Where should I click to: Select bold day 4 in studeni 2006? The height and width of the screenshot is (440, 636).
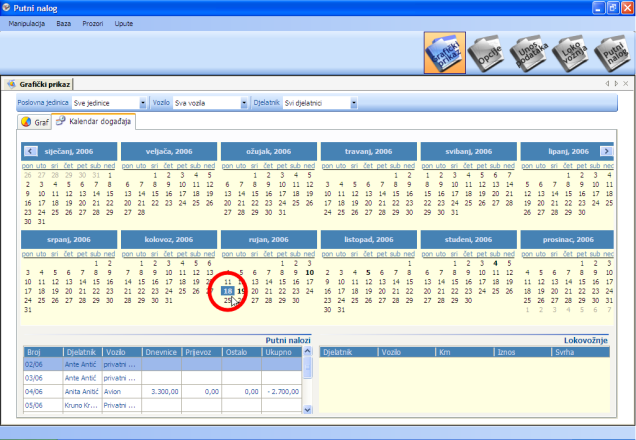click(x=495, y=263)
